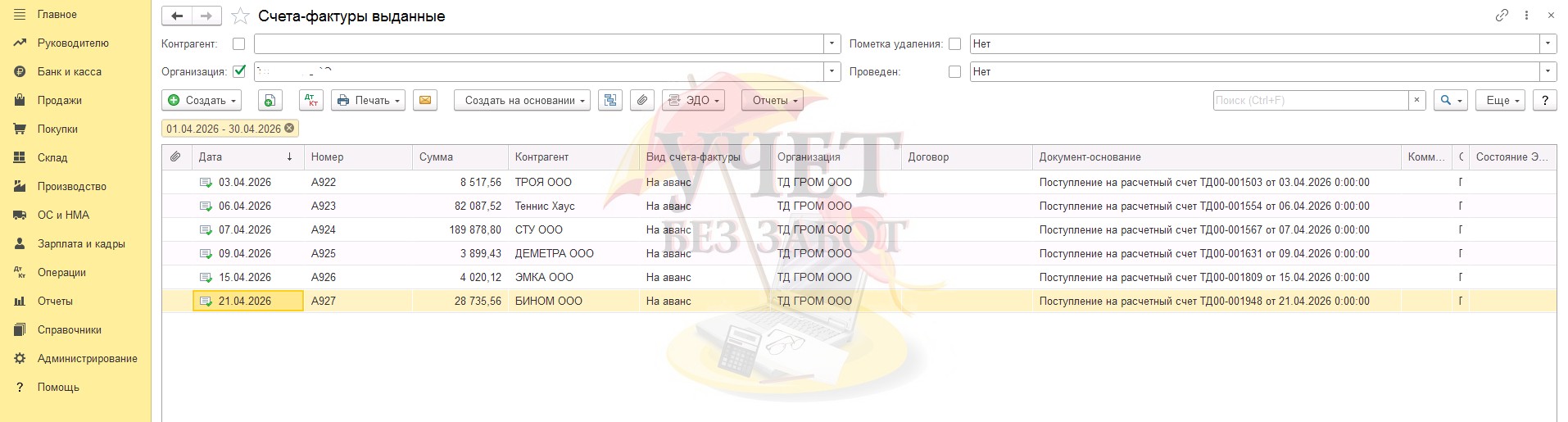The image size is (1568, 422).
Task: Open related documents structure icon
Action: pyautogui.click(x=610, y=101)
